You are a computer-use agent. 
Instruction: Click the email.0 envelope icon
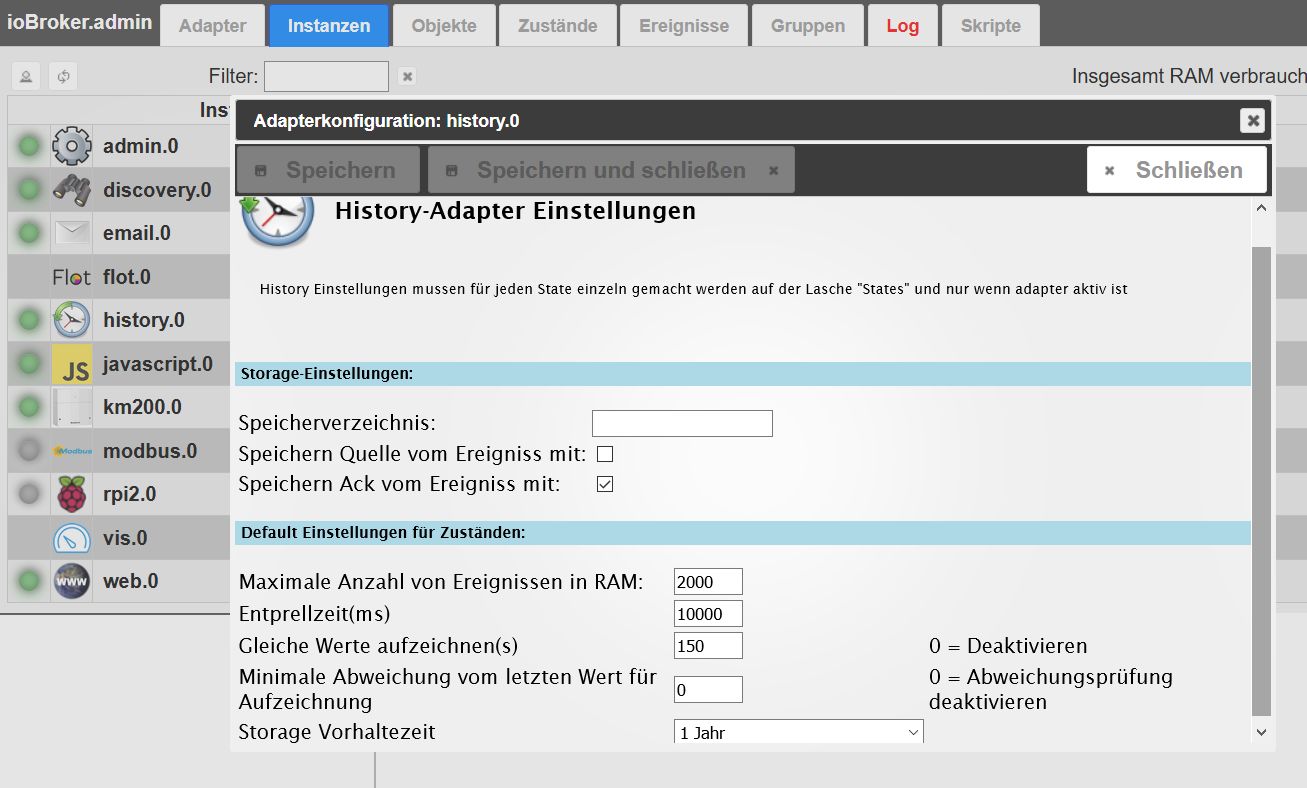point(71,233)
